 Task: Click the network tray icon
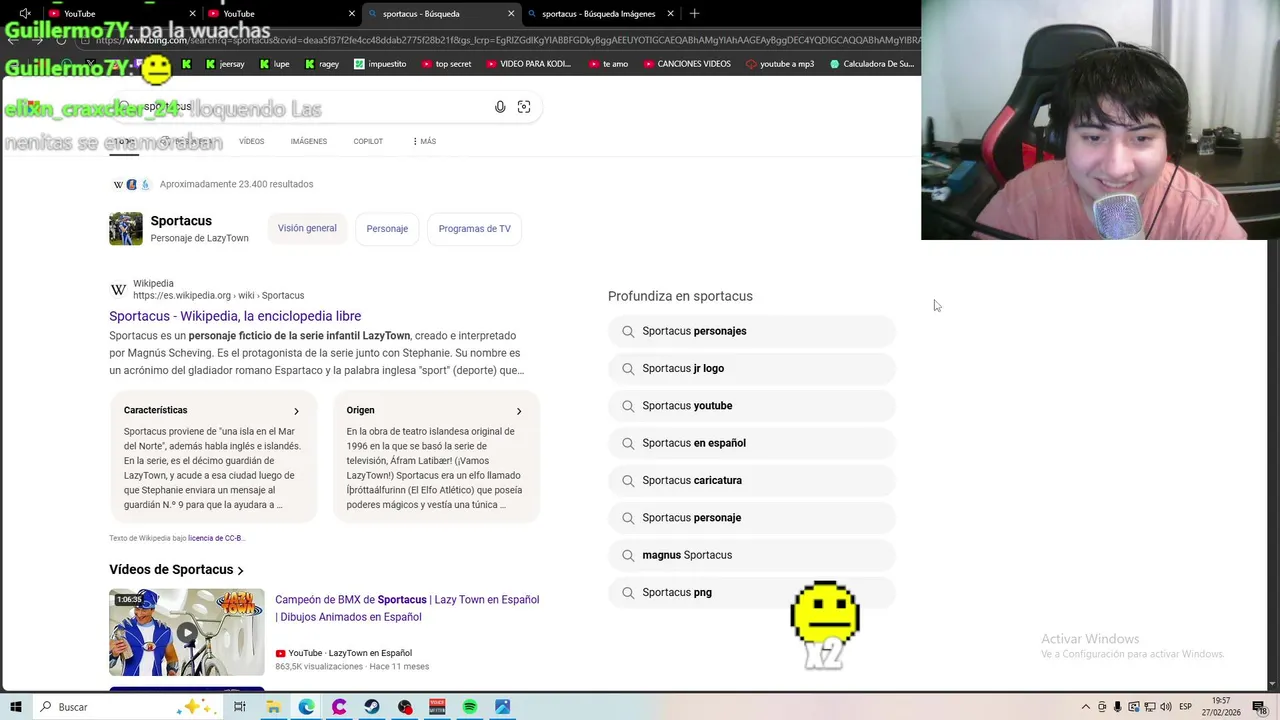[x=1150, y=707]
